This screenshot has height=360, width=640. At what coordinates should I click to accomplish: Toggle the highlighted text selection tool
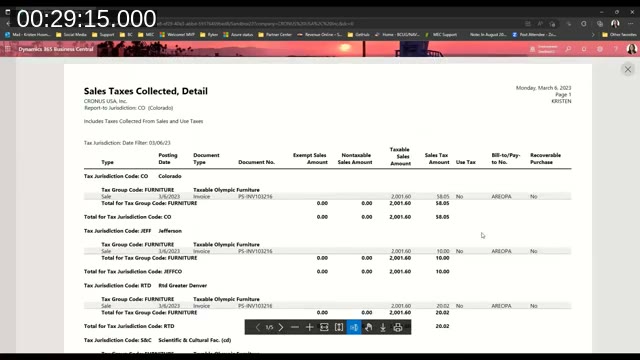(x=354, y=327)
